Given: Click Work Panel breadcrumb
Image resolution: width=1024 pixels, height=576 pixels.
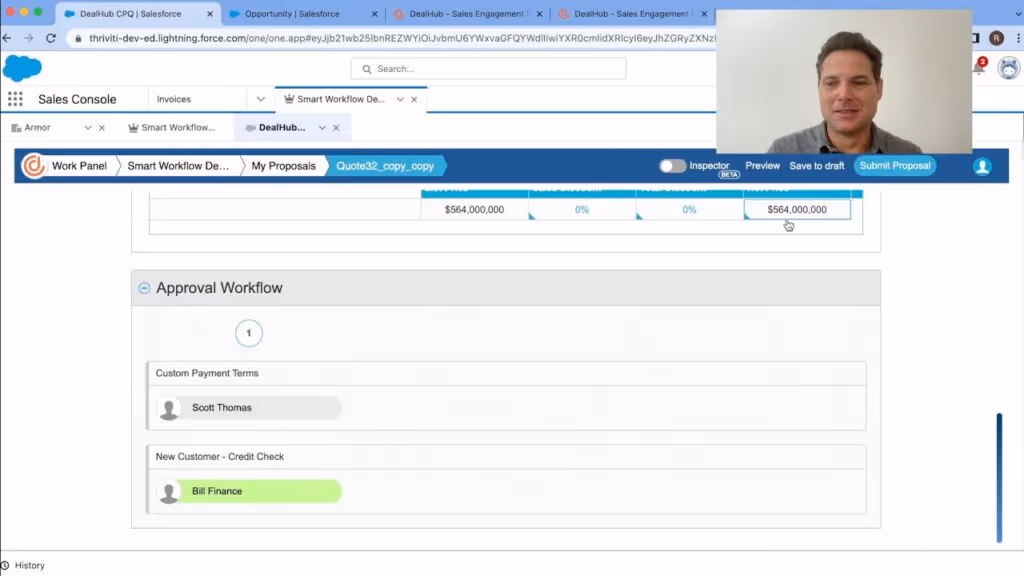Looking at the screenshot, I should [79, 166].
